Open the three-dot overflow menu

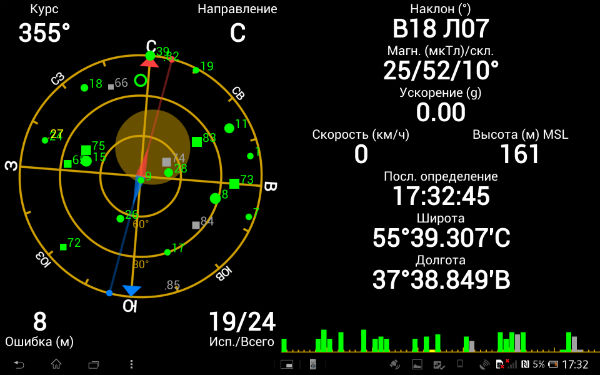pyautogui.click(x=131, y=364)
